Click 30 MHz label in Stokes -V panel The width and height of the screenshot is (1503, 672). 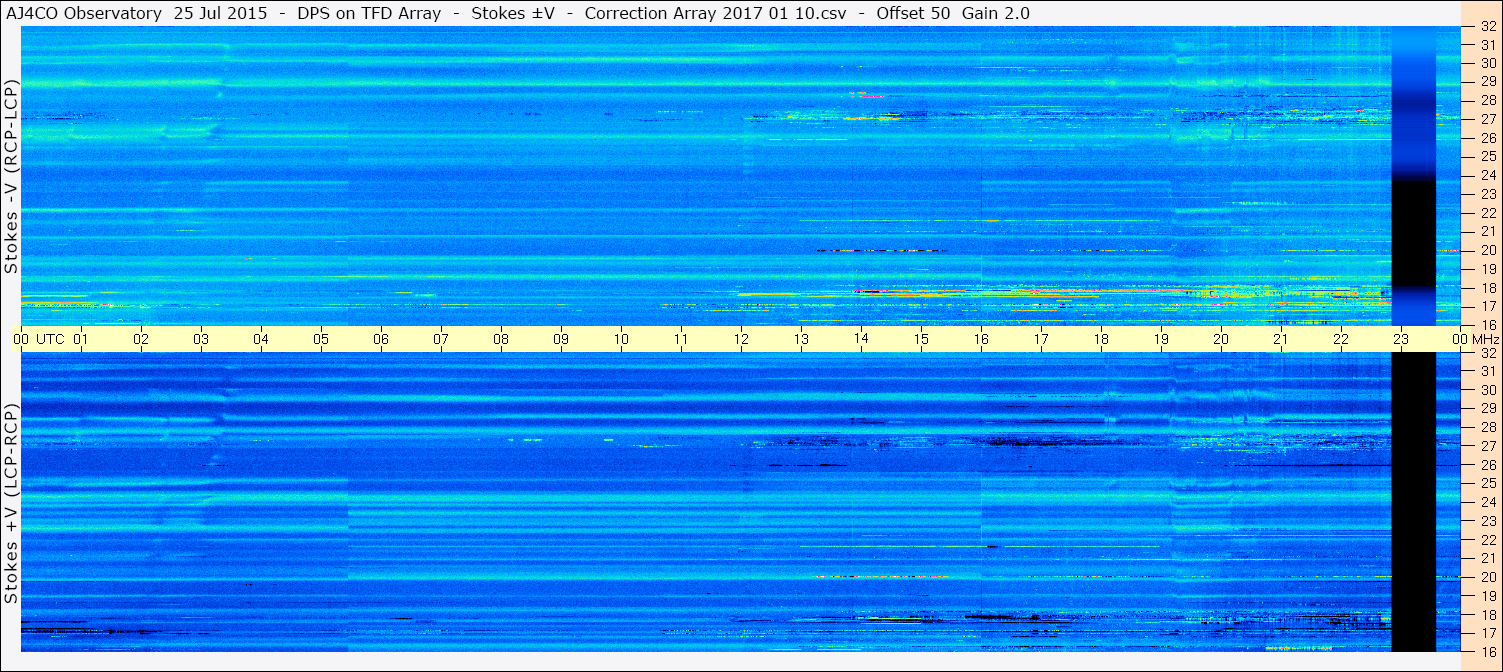[x=1487, y=63]
